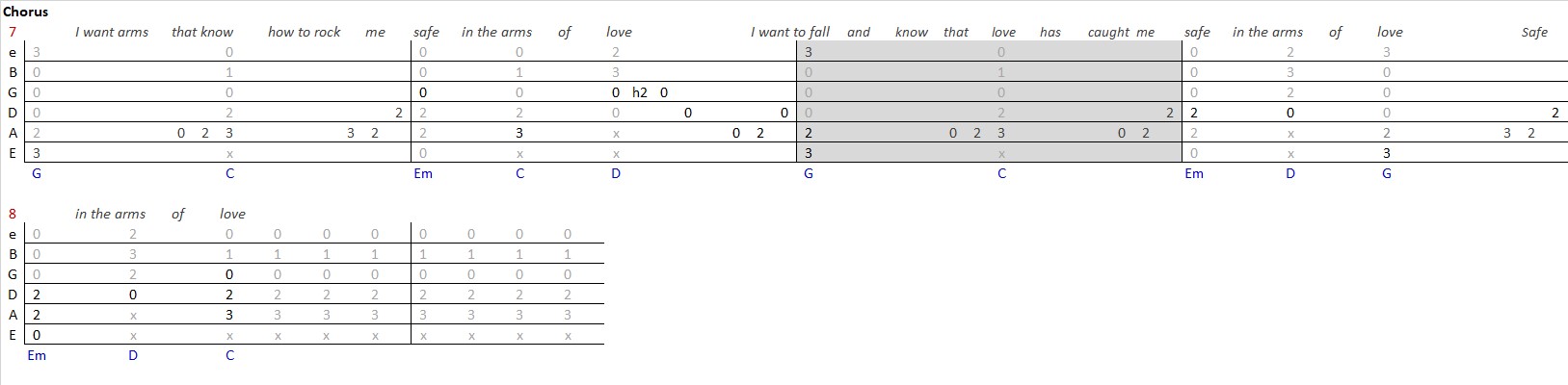Click the Em chord label under line 8

(37, 355)
